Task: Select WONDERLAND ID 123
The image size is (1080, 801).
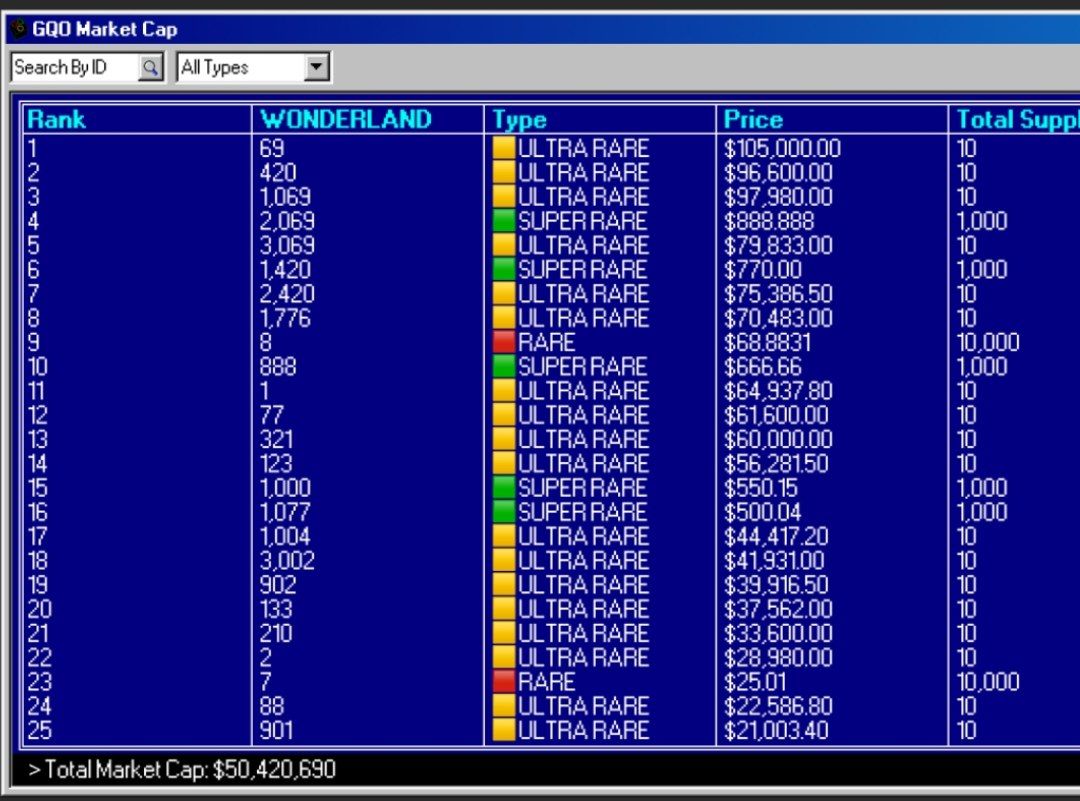Action: (276, 464)
